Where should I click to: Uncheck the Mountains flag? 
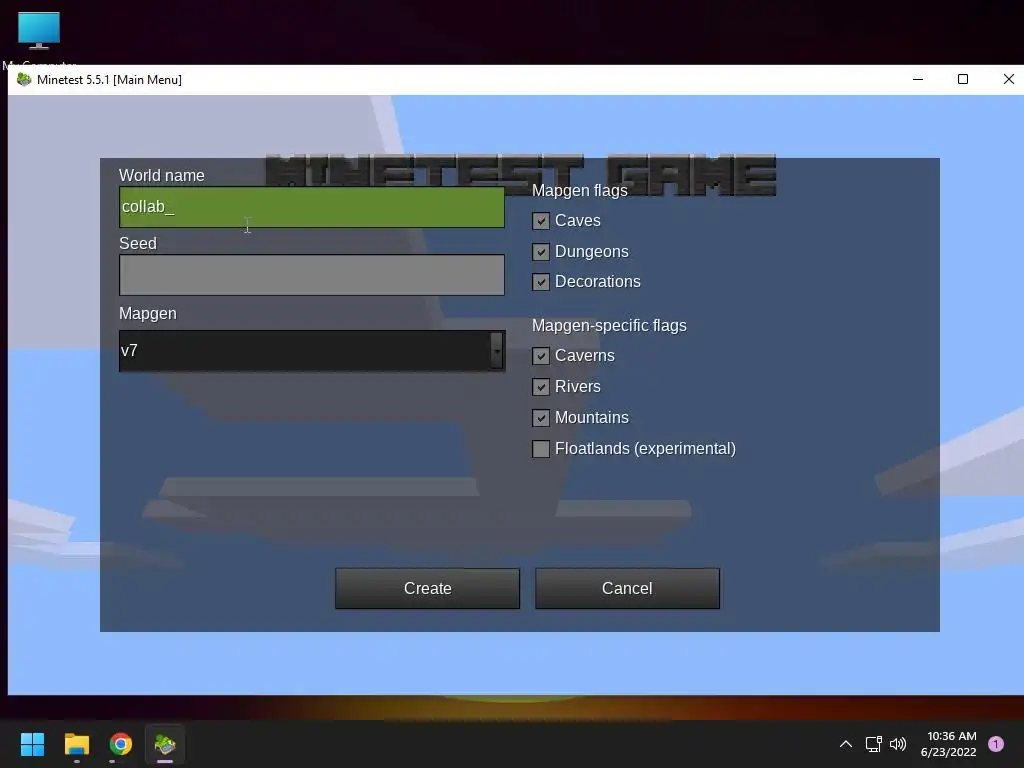[x=541, y=418]
